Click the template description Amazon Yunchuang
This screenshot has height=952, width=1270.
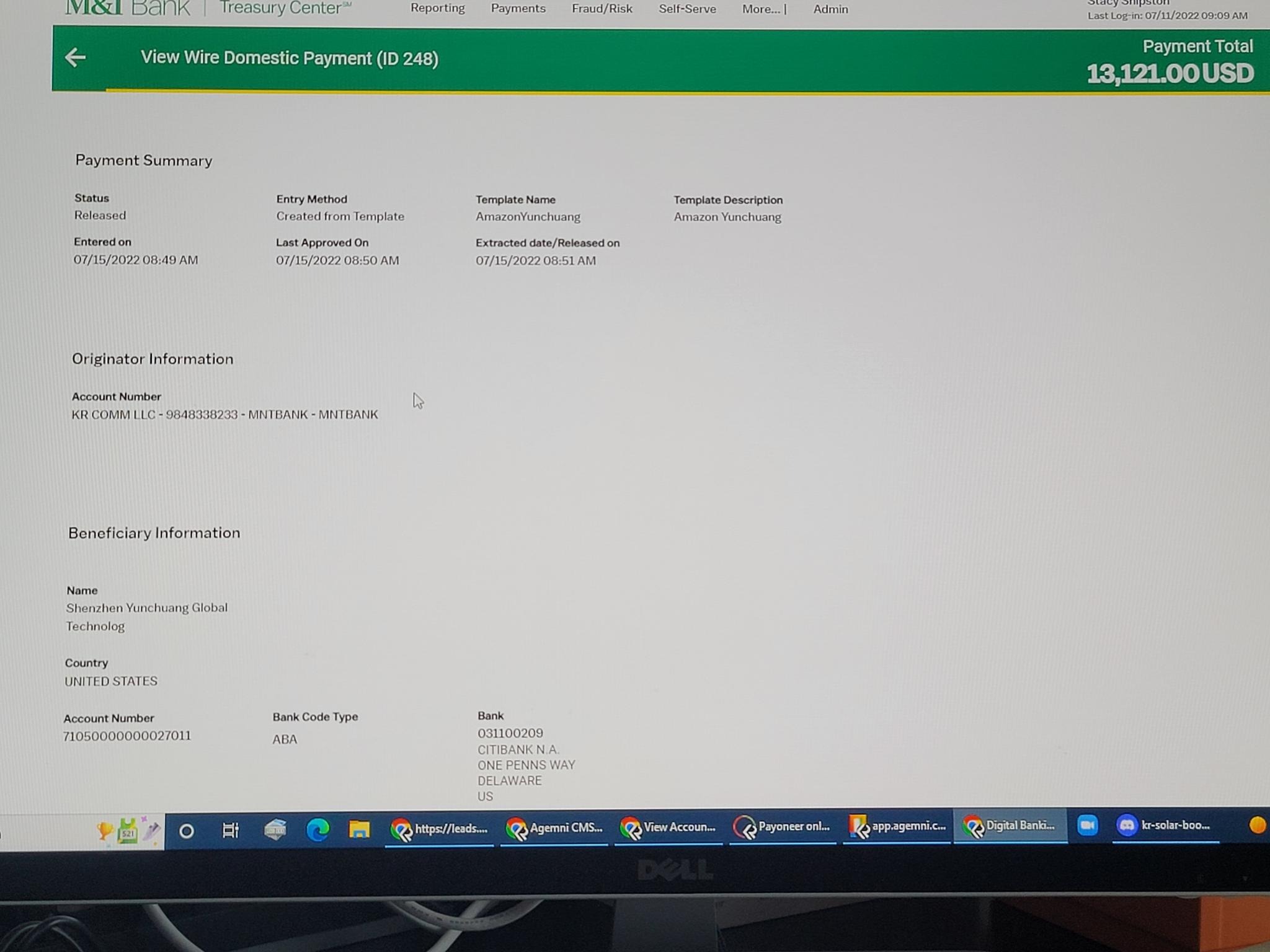click(x=727, y=217)
